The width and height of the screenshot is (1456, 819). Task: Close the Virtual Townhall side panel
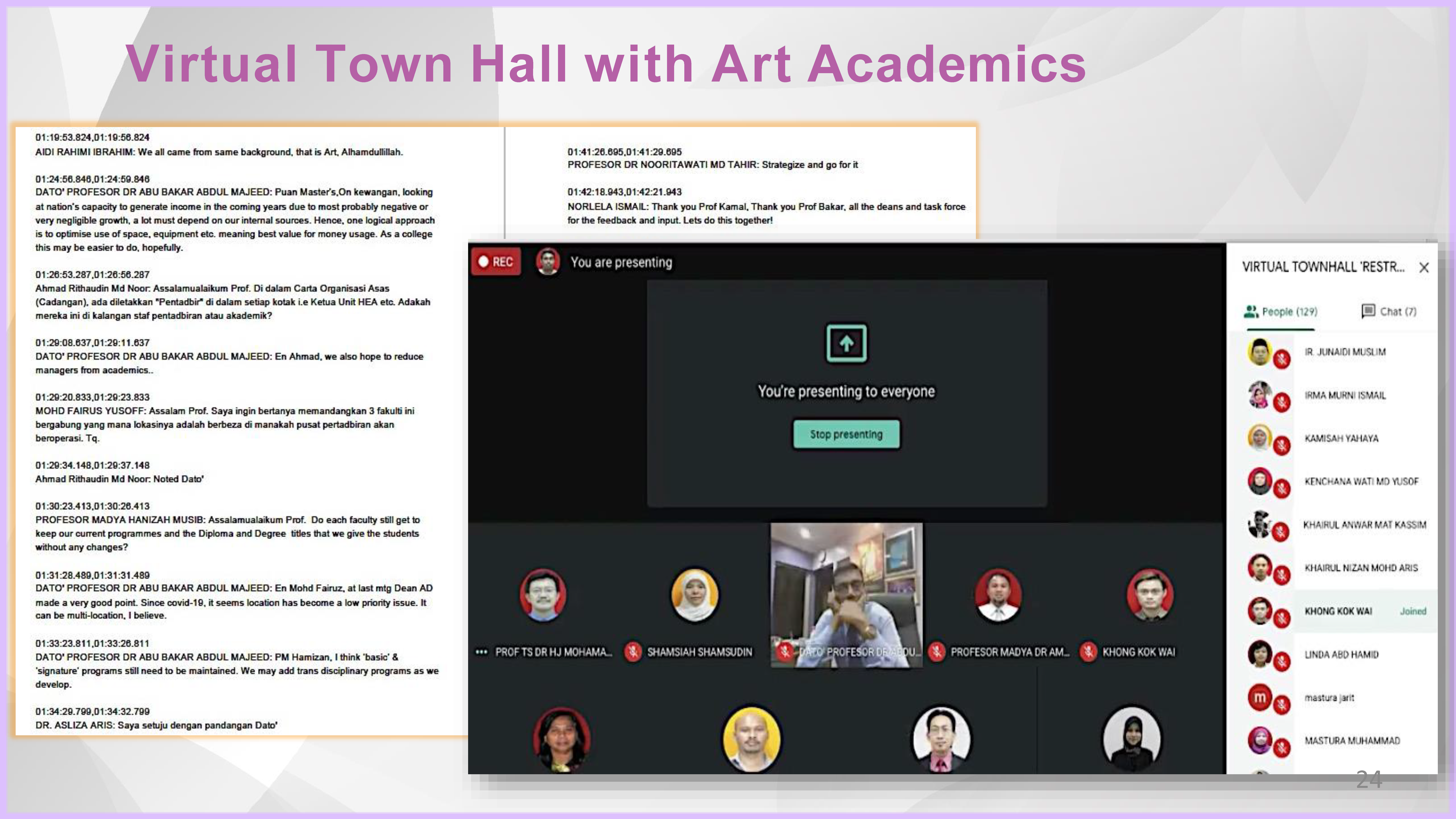[x=1424, y=267]
